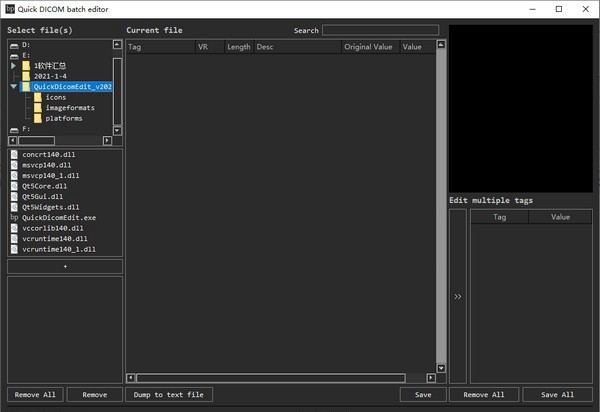Select concrt140.dll file name
Screen dimensions: 600x412
[49, 155]
